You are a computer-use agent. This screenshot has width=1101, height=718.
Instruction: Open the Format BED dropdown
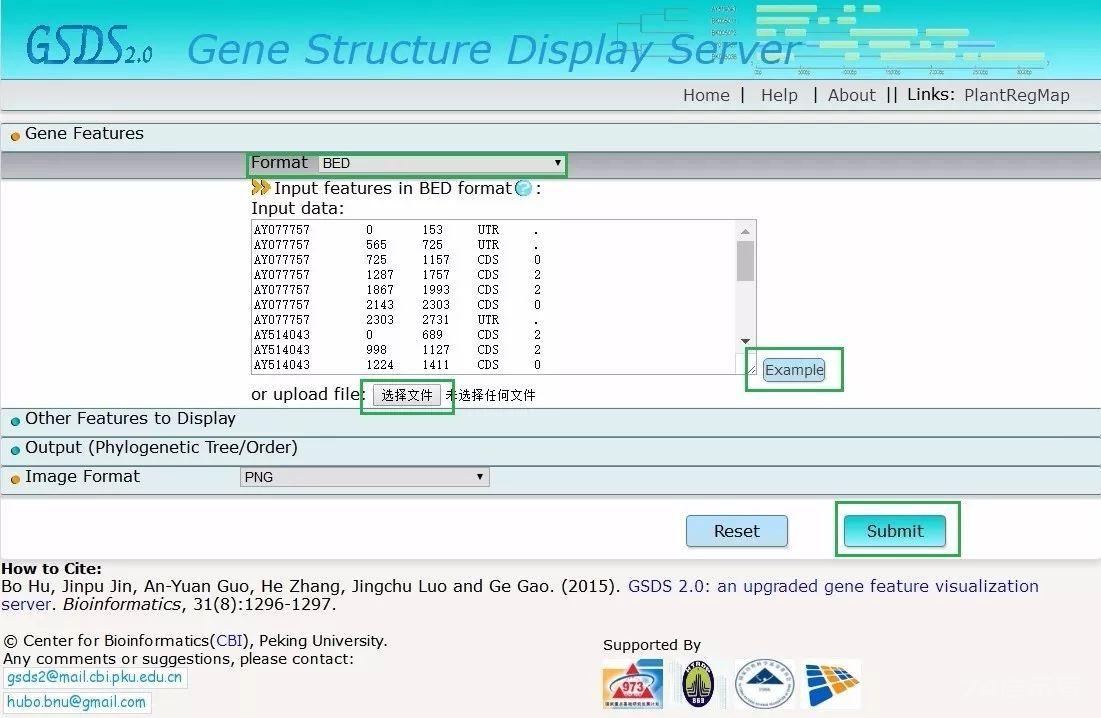click(442, 164)
